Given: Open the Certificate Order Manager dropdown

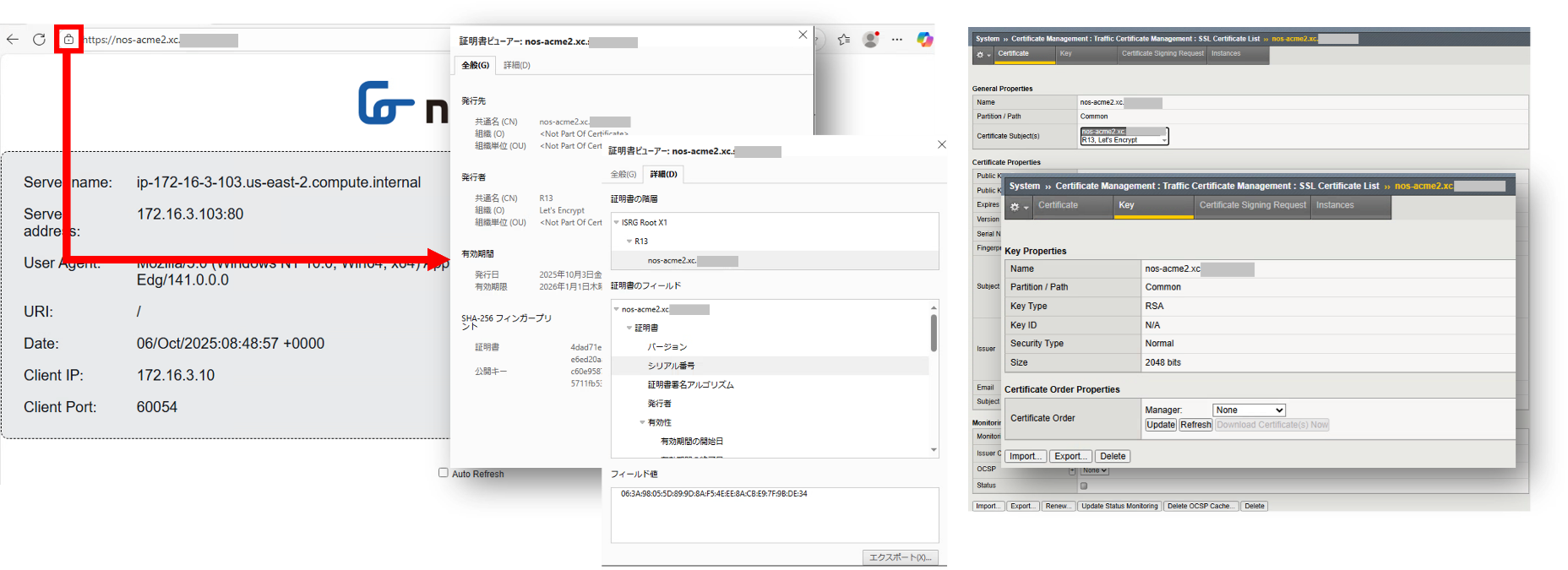Looking at the screenshot, I should pos(1249,410).
